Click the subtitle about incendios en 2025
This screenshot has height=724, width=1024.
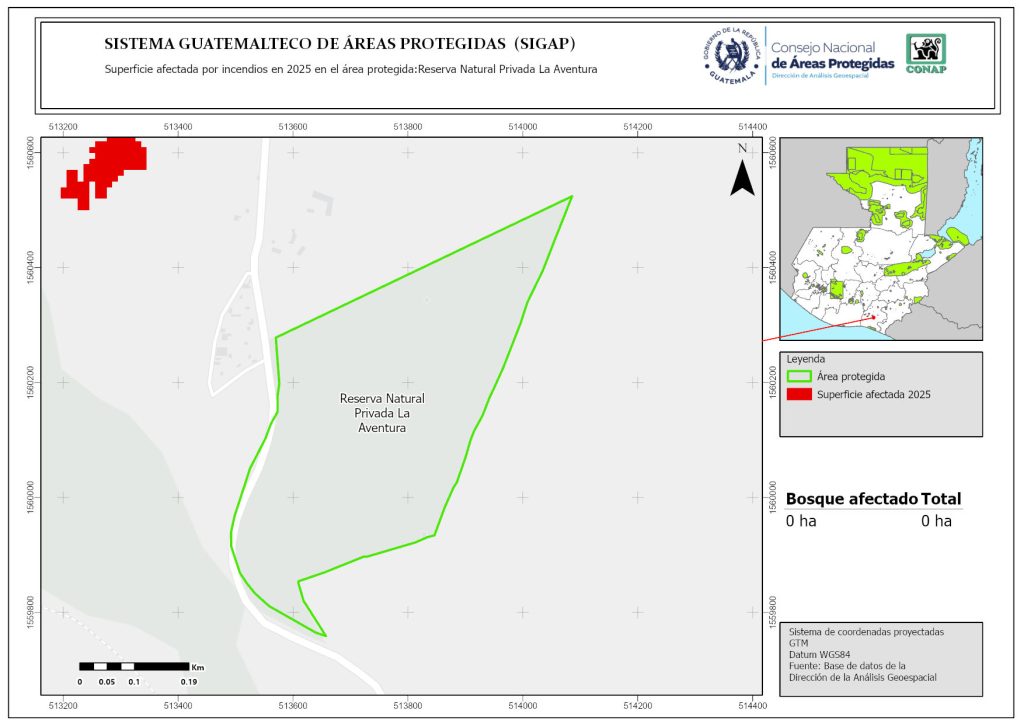tap(351, 70)
